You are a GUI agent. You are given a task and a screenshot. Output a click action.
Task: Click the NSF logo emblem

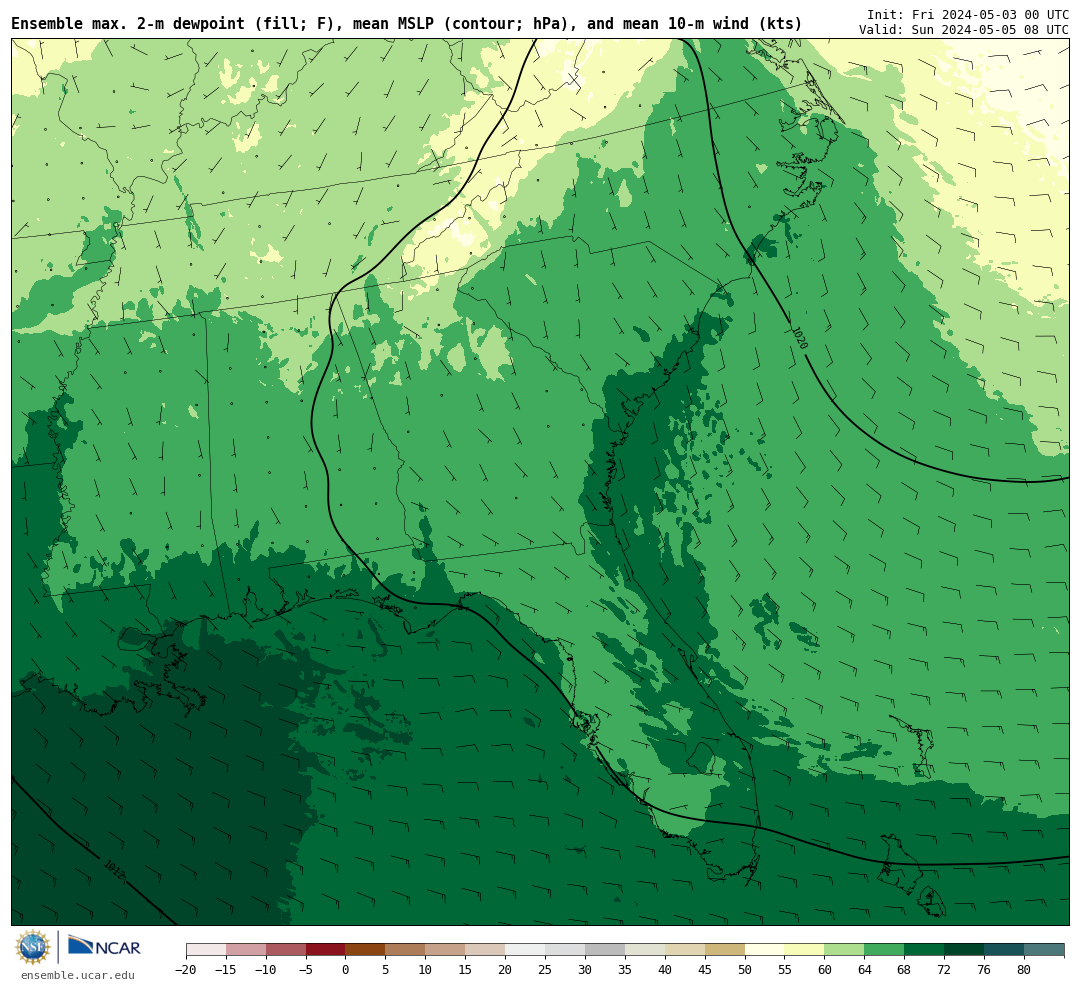[33, 947]
